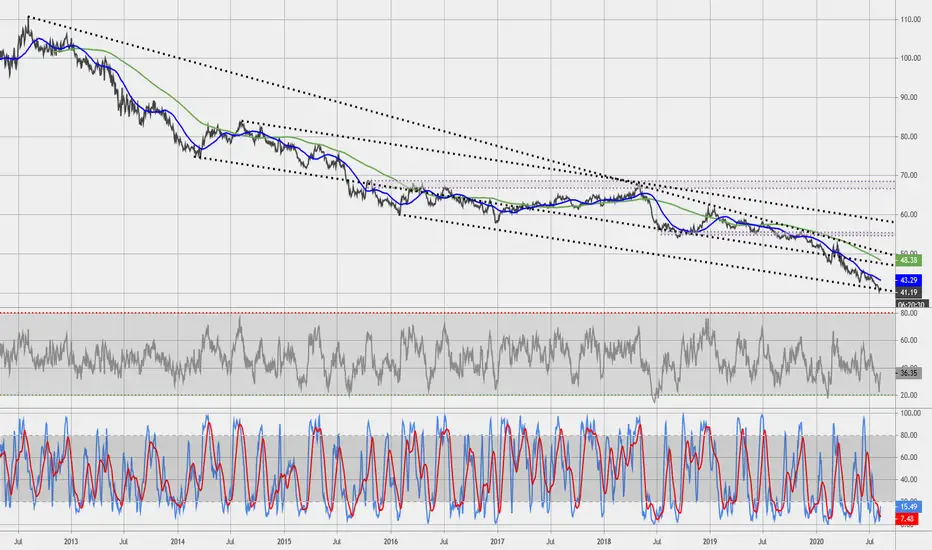Click the red 7.48 stochastic value label
The image size is (932, 550).
(907, 519)
